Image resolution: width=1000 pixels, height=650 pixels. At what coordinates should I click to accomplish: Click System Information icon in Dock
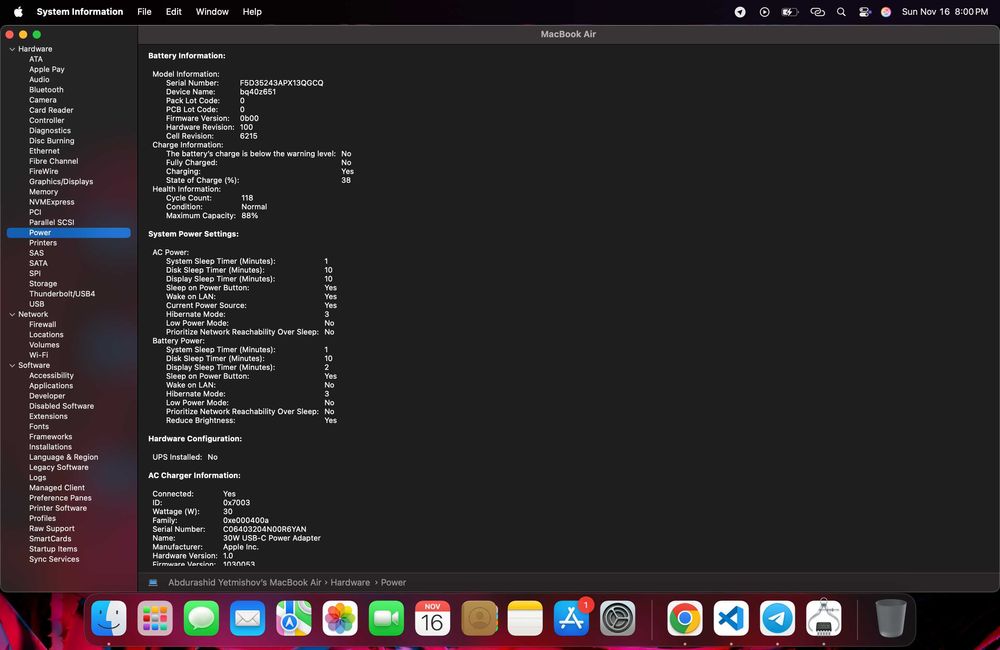pyautogui.click(x=823, y=618)
